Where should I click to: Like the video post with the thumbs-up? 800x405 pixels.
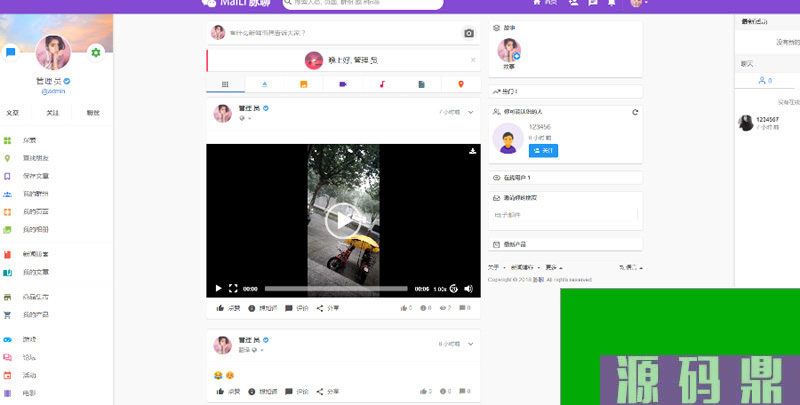coord(228,308)
